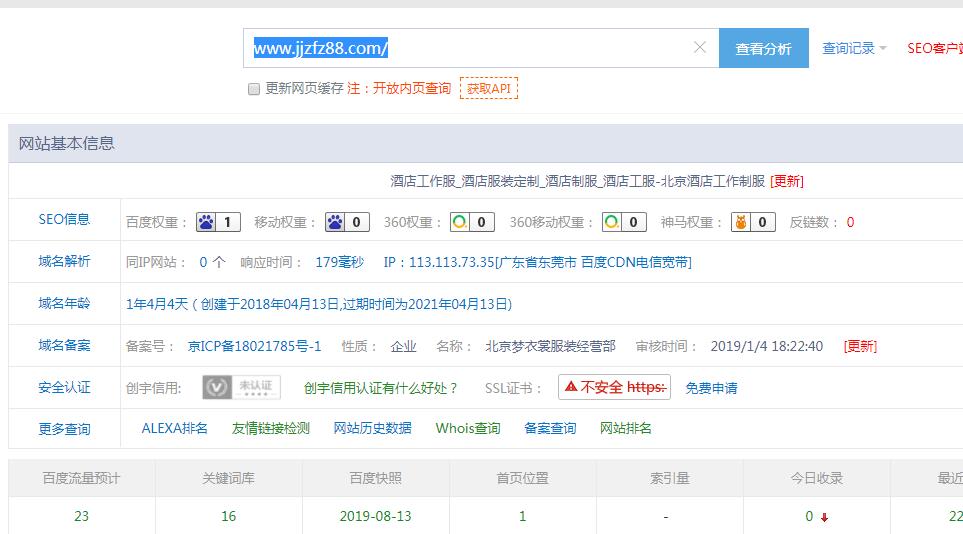Open the SEO信息 row label
Image resolution: width=963 pixels, height=534 pixels.
[x=64, y=219]
